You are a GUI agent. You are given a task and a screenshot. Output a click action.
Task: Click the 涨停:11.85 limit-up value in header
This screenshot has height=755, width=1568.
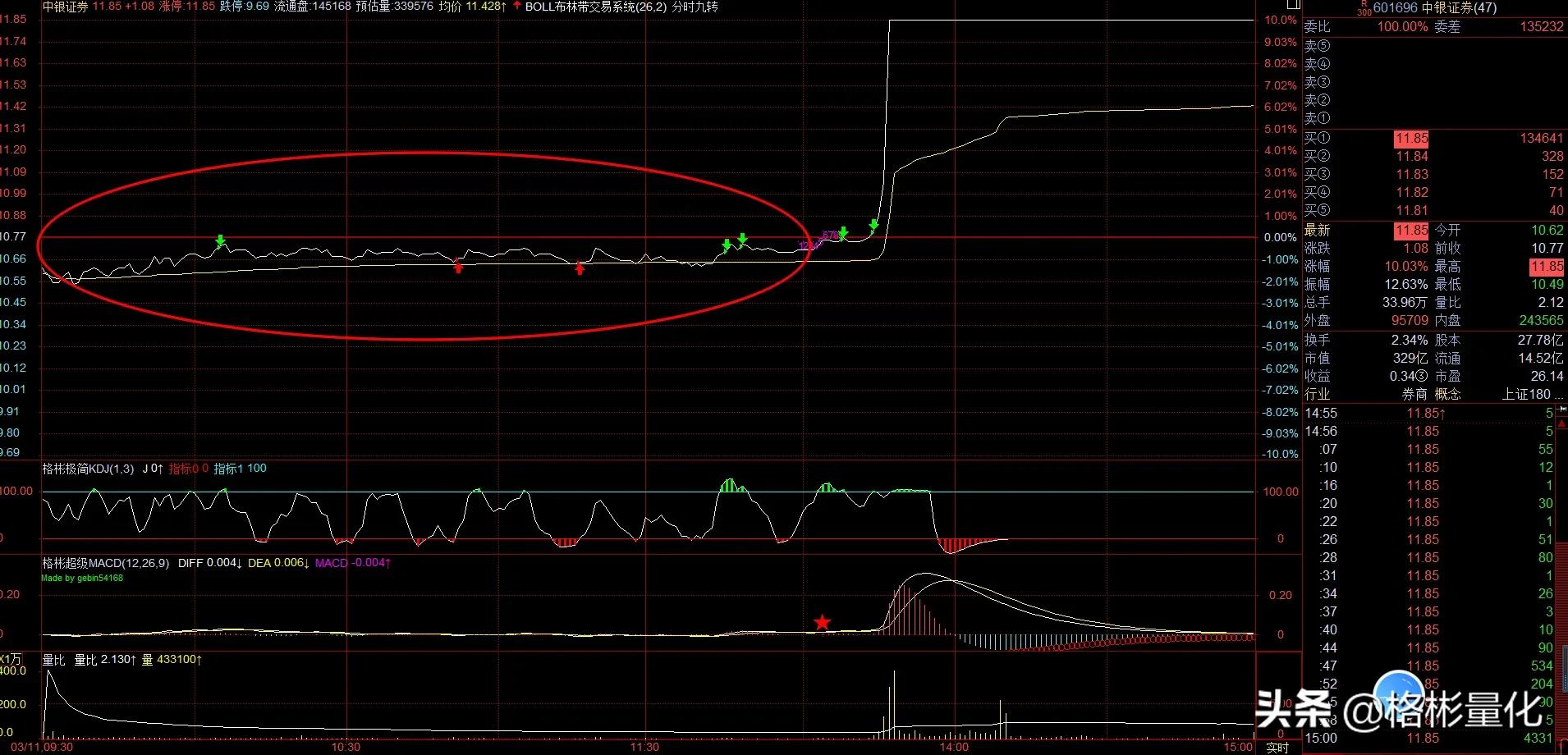(187, 7)
